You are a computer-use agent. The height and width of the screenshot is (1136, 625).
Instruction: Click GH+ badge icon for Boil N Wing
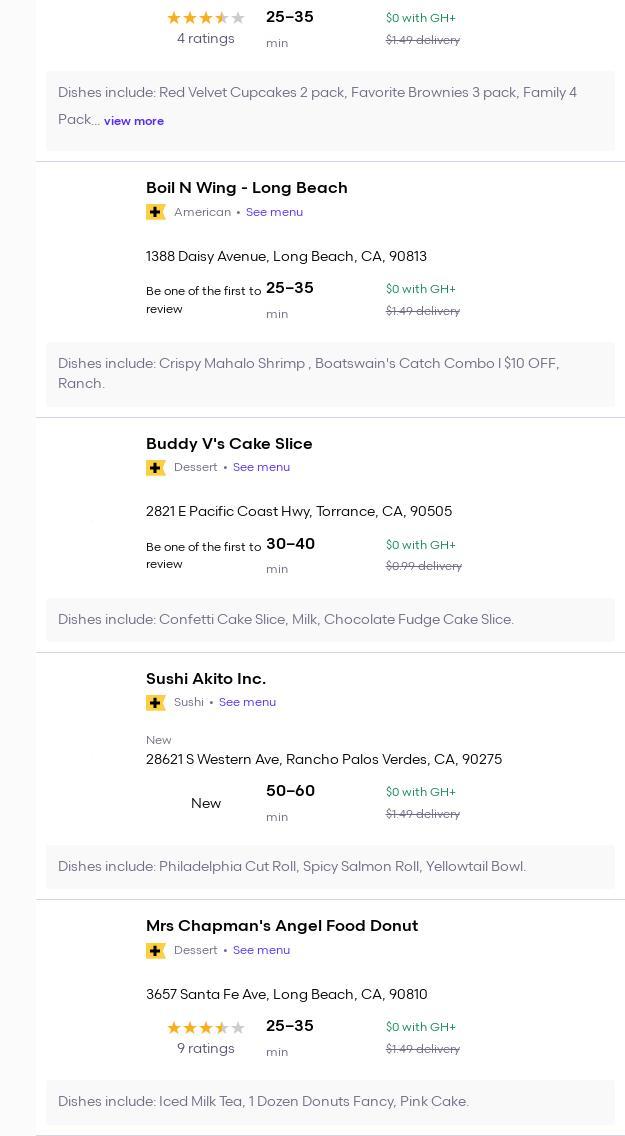pyautogui.click(x=155, y=212)
